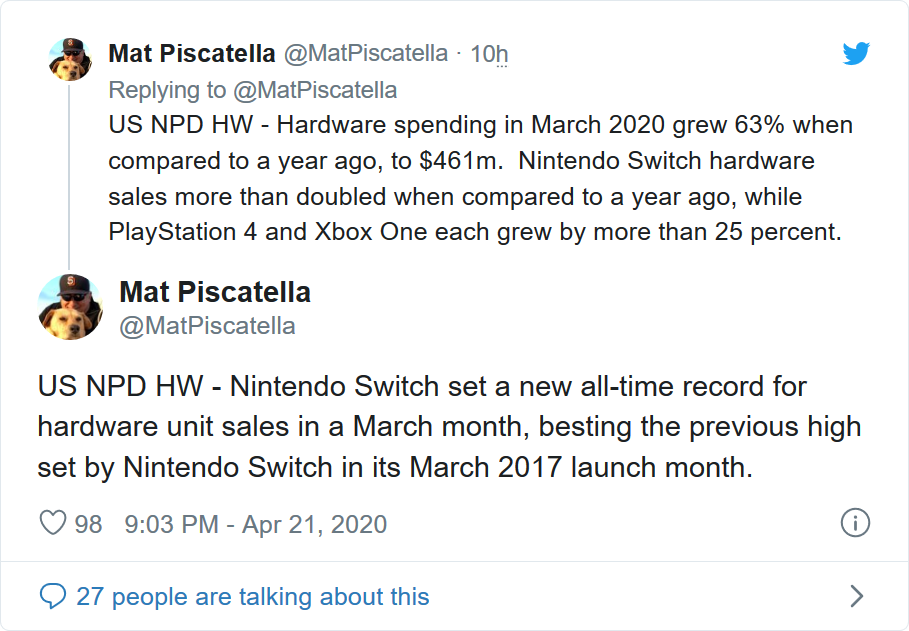Like the tweet with the heart icon
Viewport: 909px width, 631px height.
pos(51,523)
